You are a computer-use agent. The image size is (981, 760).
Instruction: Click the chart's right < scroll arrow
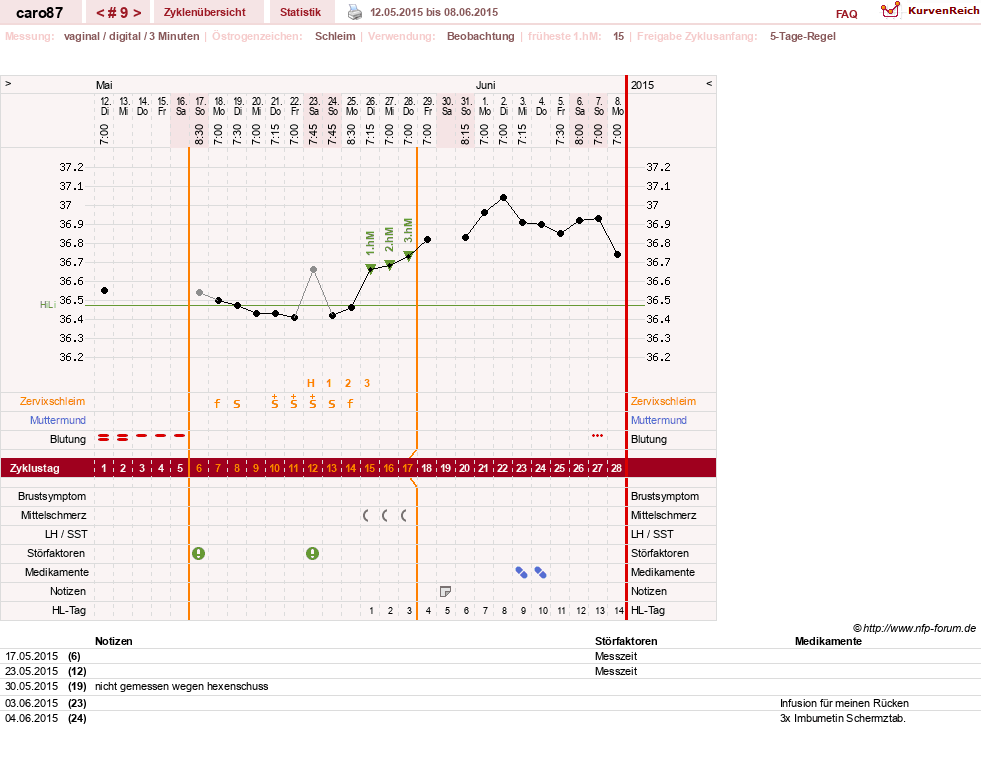(709, 83)
